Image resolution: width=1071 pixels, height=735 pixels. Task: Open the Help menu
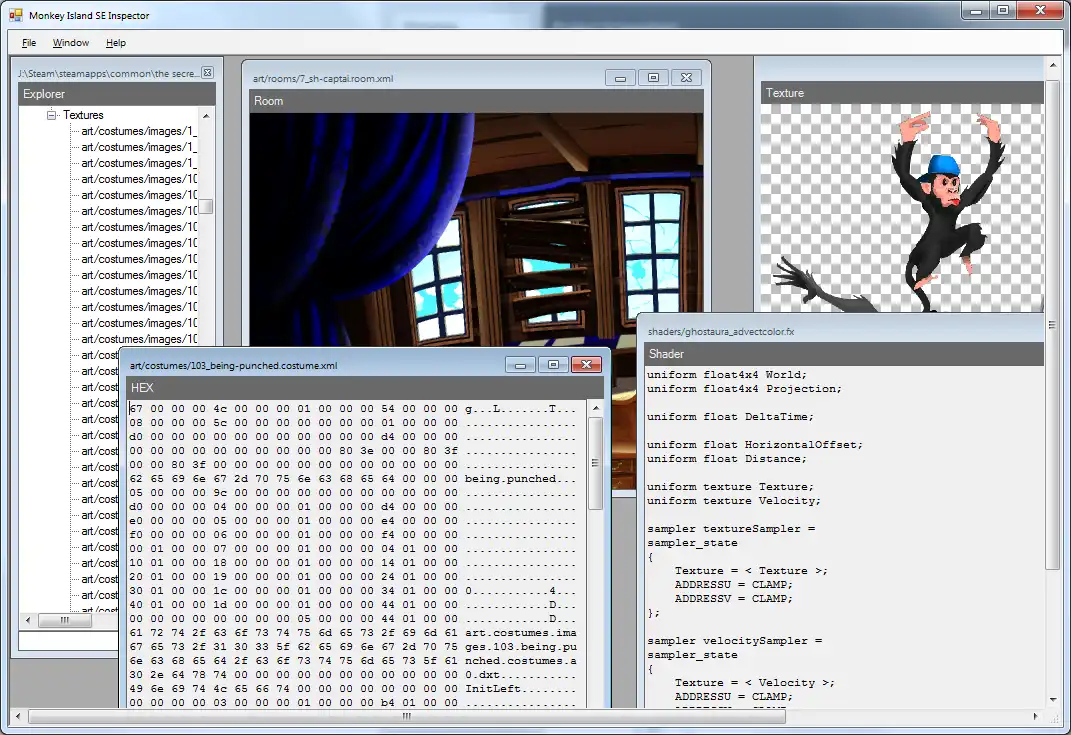coord(115,42)
